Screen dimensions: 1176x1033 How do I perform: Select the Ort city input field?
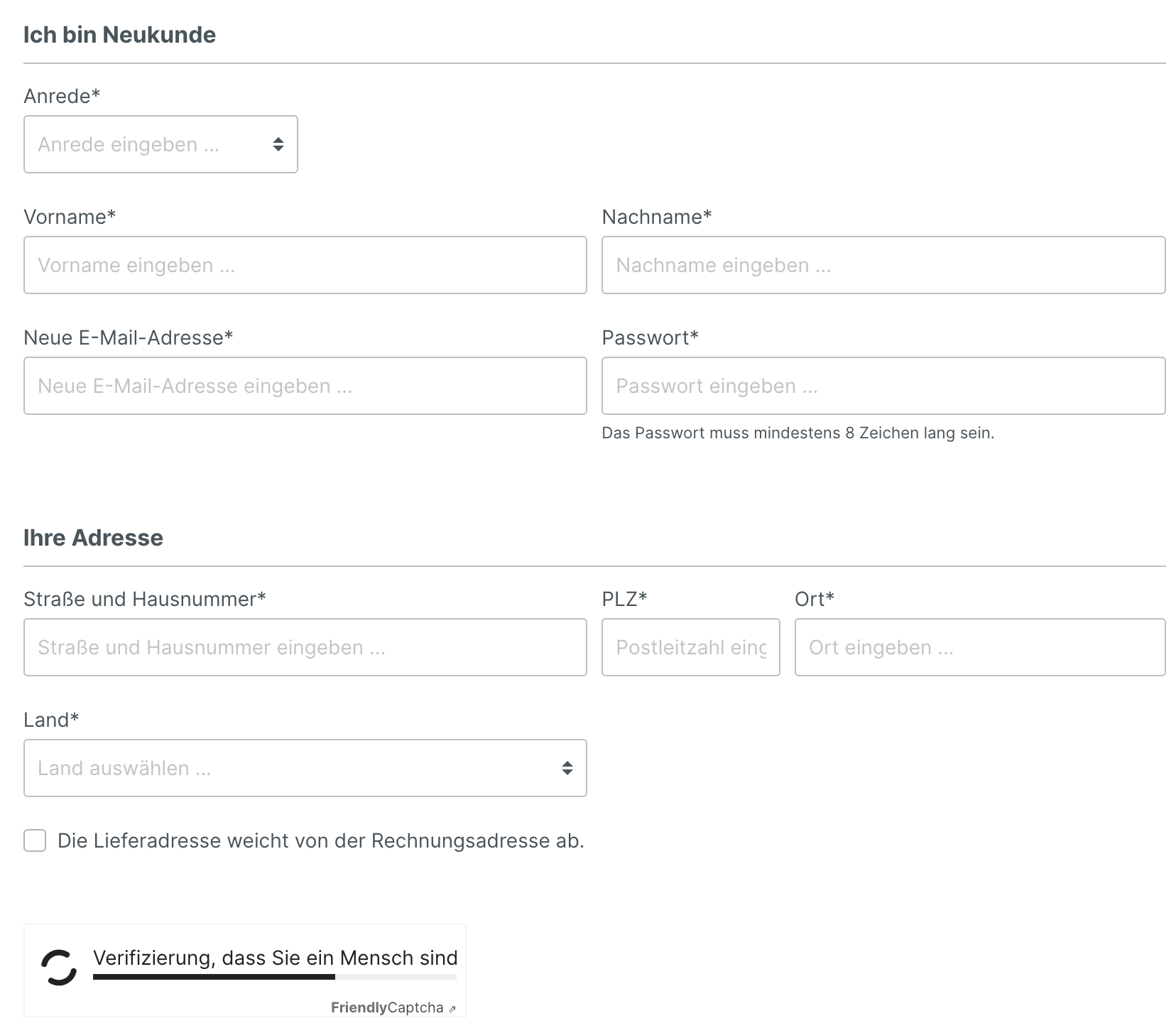[979, 648]
